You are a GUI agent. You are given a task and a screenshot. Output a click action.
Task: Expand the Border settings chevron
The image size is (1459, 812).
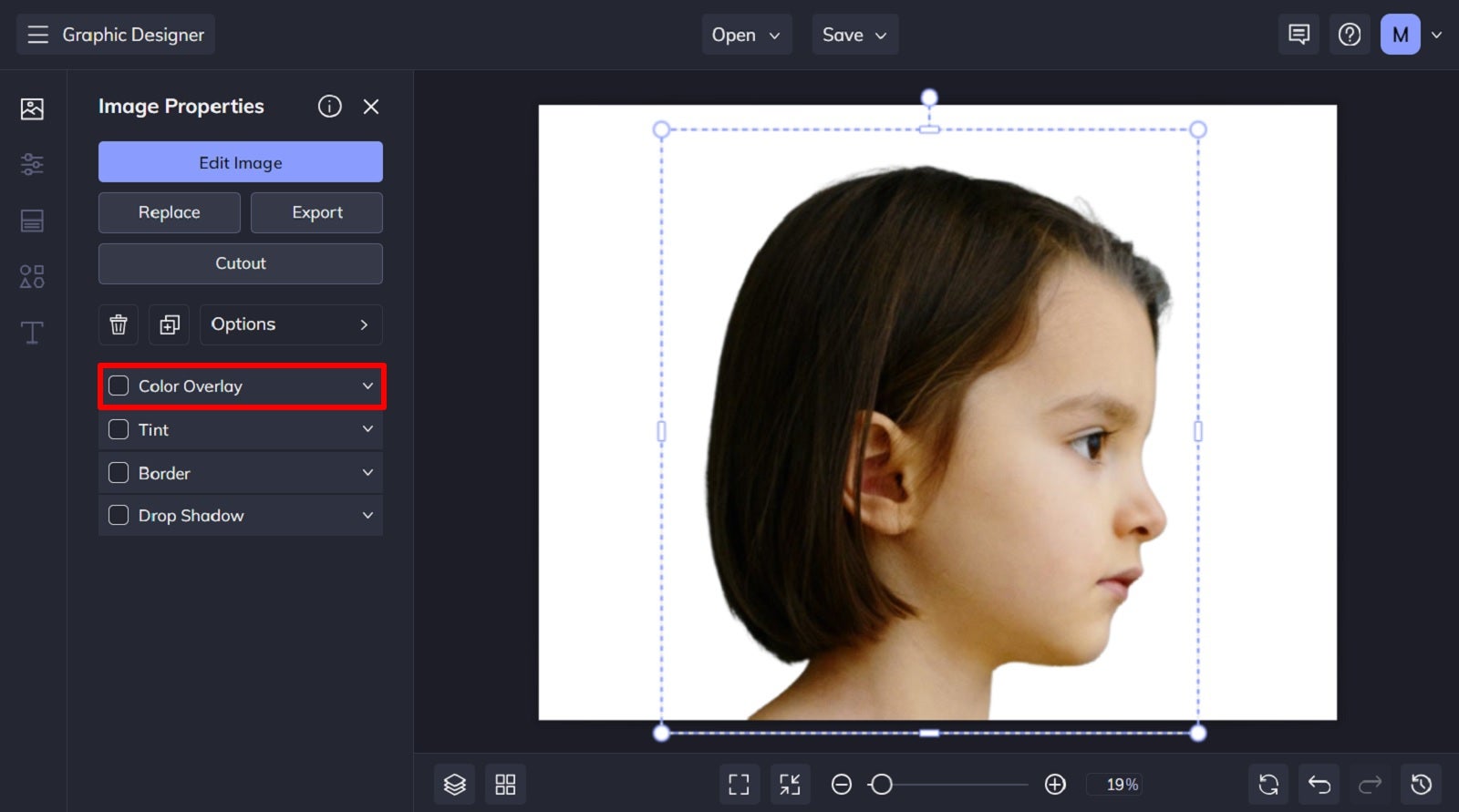pos(367,472)
